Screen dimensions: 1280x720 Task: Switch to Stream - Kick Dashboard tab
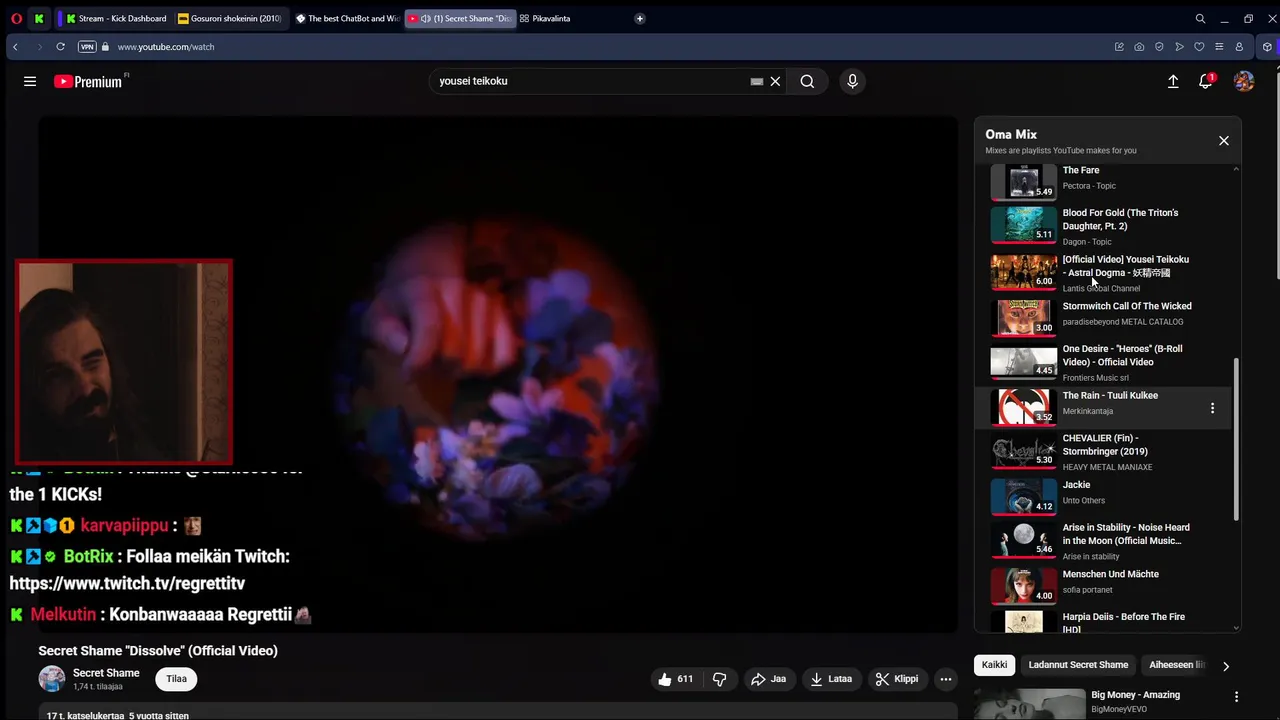coord(115,18)
